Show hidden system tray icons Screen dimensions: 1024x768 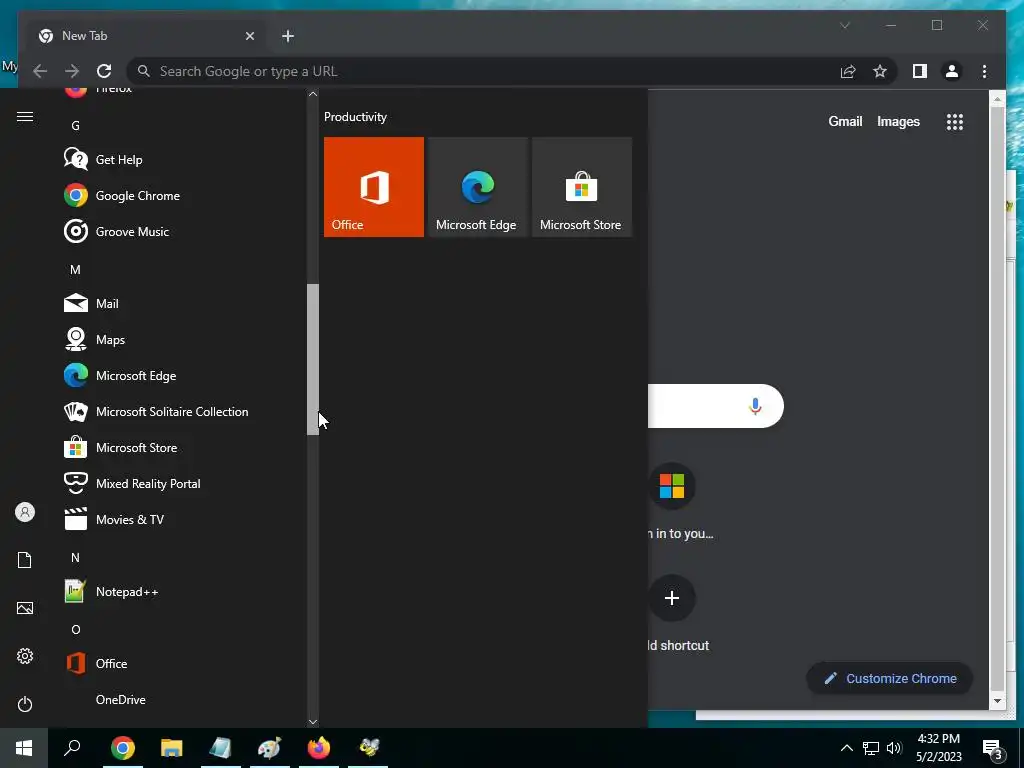pyautogui.click(x=846, y=748)
